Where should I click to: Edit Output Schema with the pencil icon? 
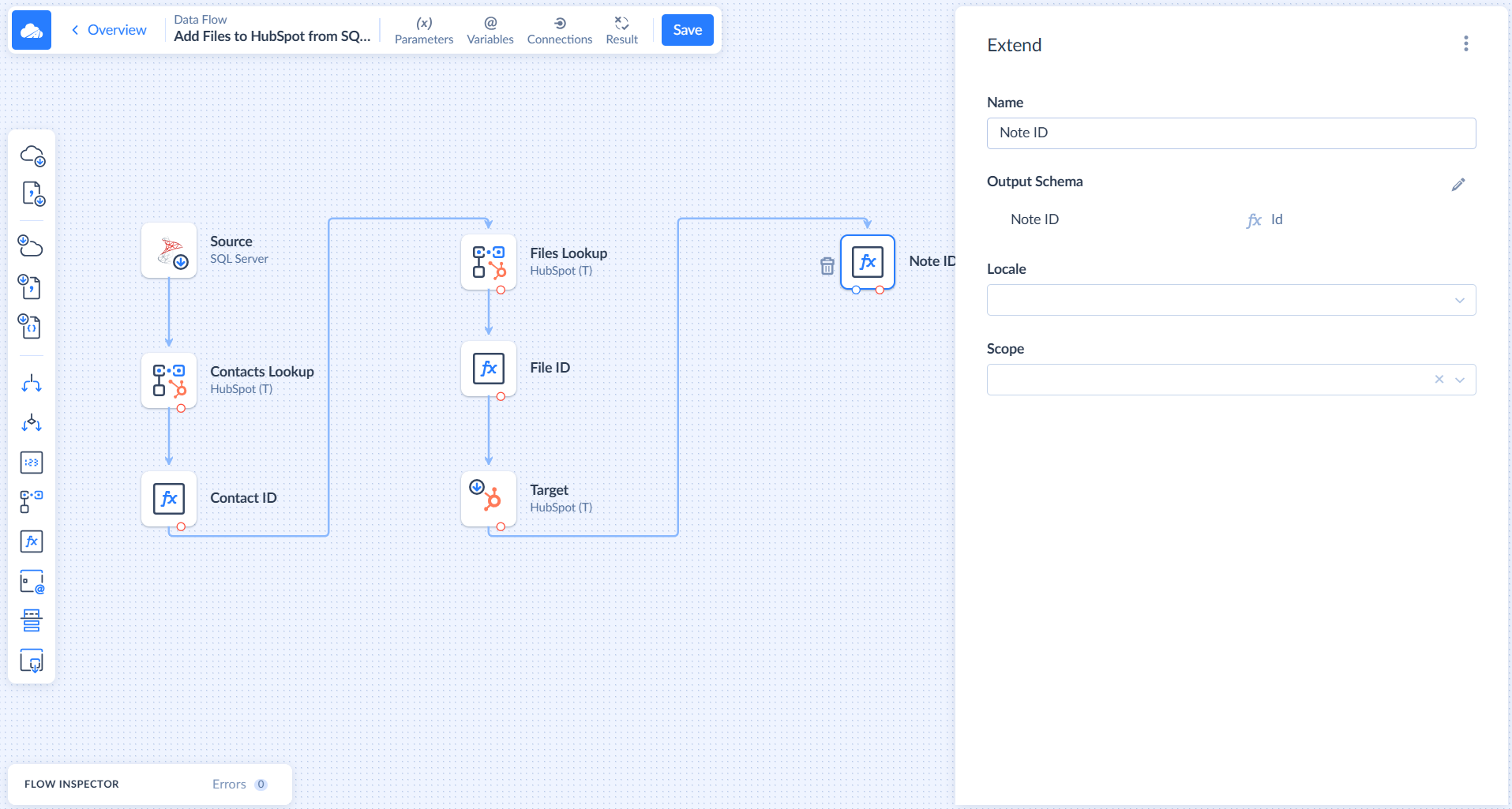tap(1458, 185)
